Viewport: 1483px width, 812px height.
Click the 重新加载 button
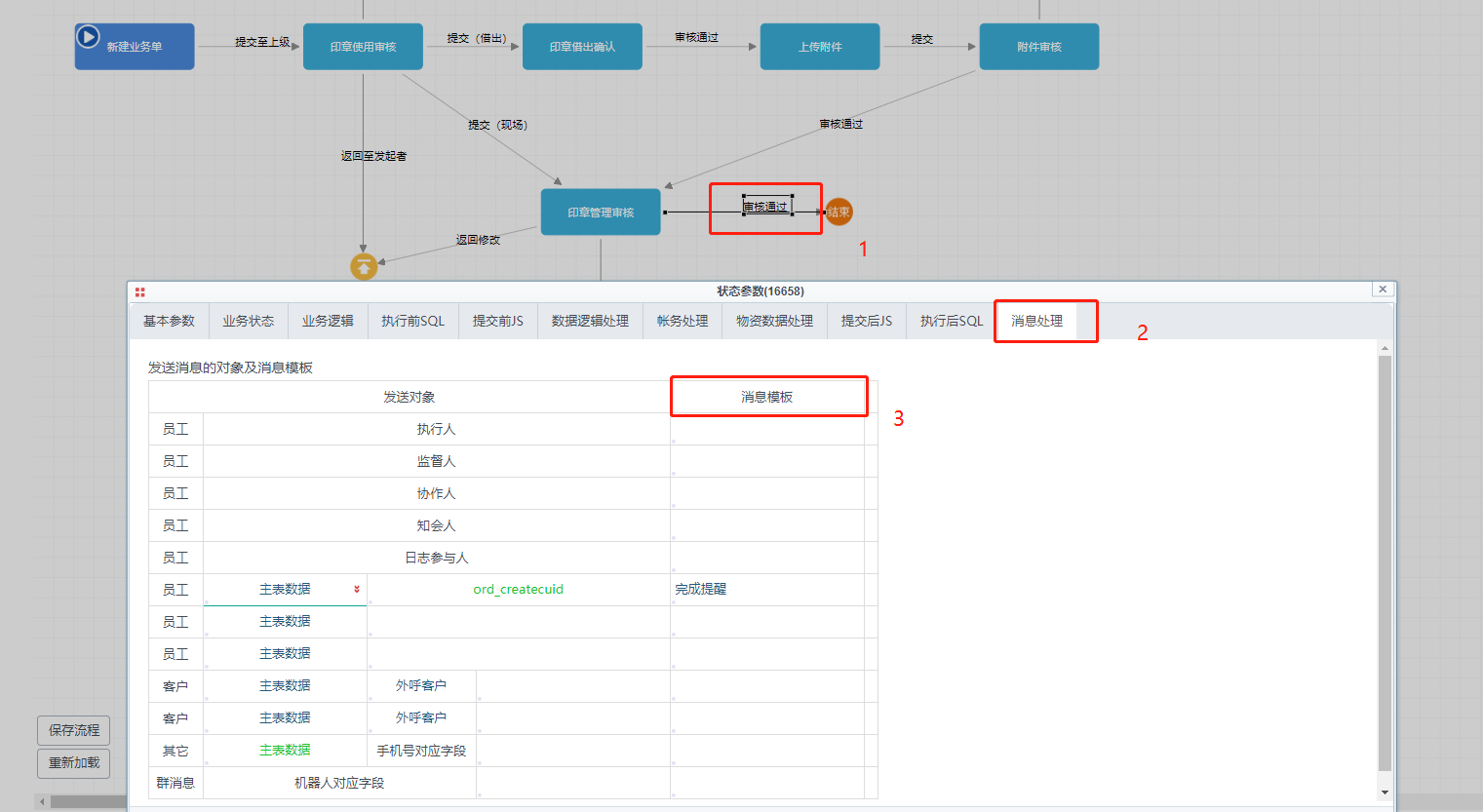[74, 762]
